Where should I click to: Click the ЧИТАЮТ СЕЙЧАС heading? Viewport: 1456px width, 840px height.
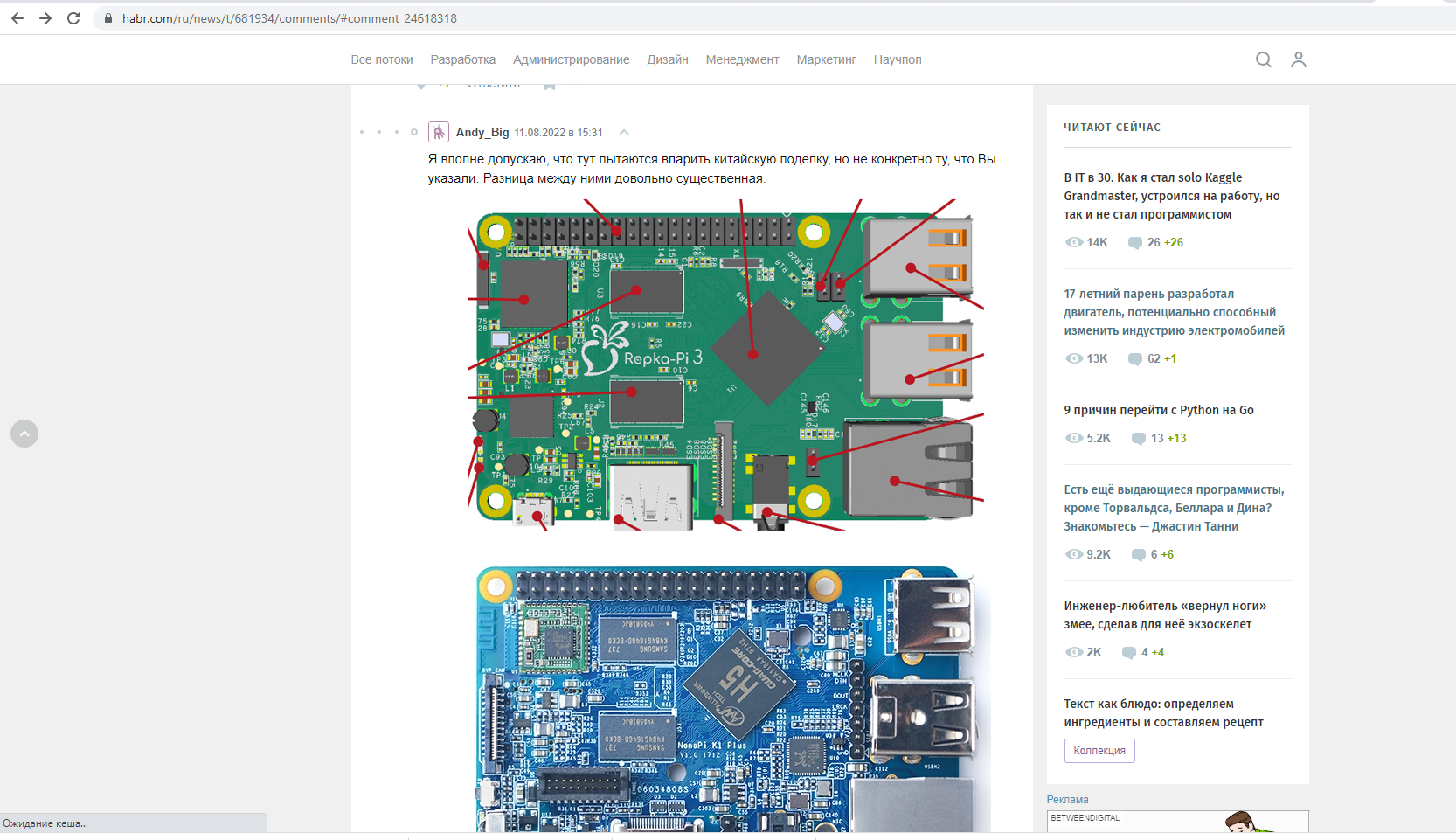tap(1113, 128)
